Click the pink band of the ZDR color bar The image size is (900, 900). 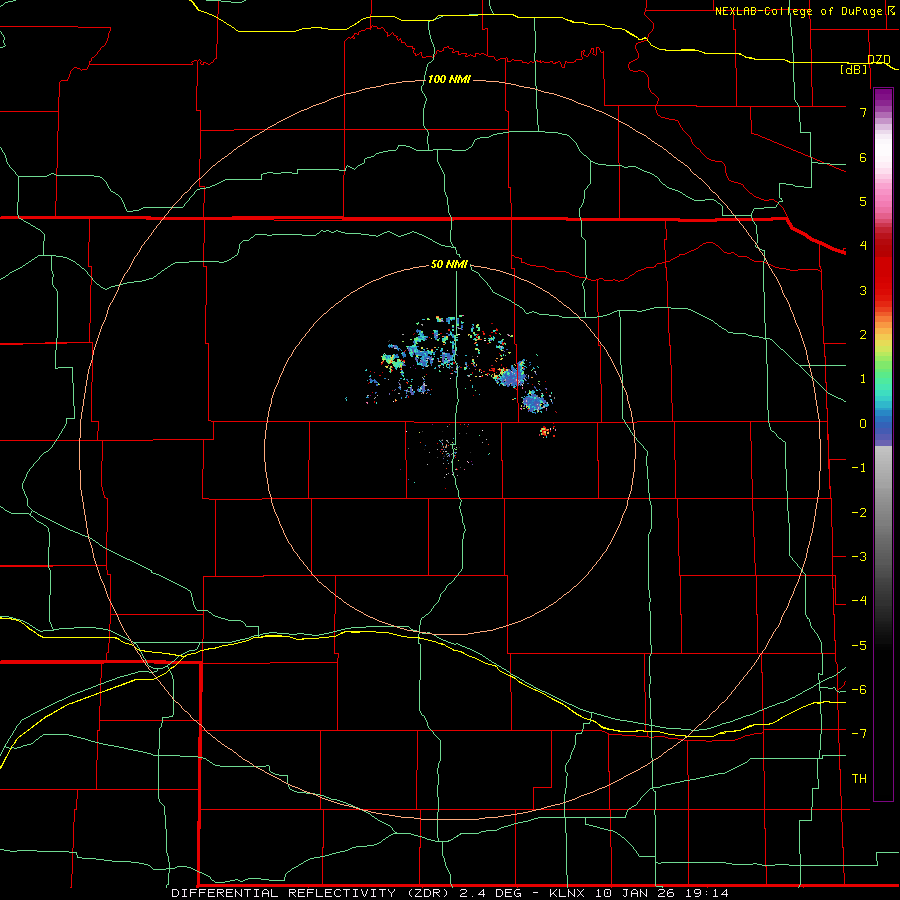[883, 195]
